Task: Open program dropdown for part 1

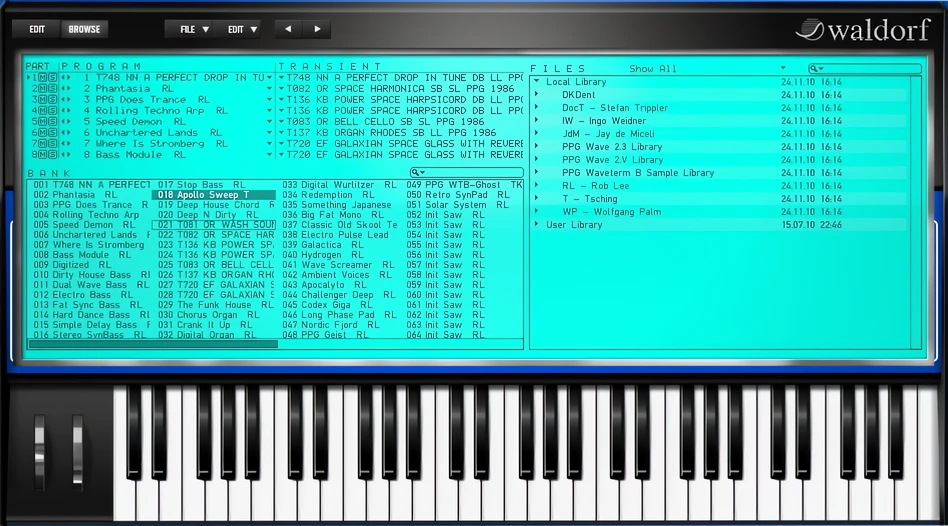Action: tap(270, 77)
